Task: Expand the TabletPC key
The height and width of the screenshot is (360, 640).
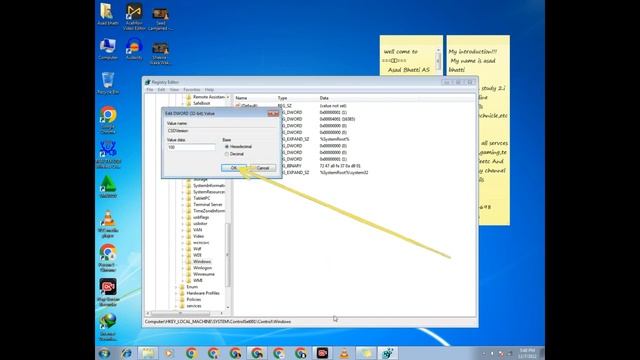Action: coord(183,198)
